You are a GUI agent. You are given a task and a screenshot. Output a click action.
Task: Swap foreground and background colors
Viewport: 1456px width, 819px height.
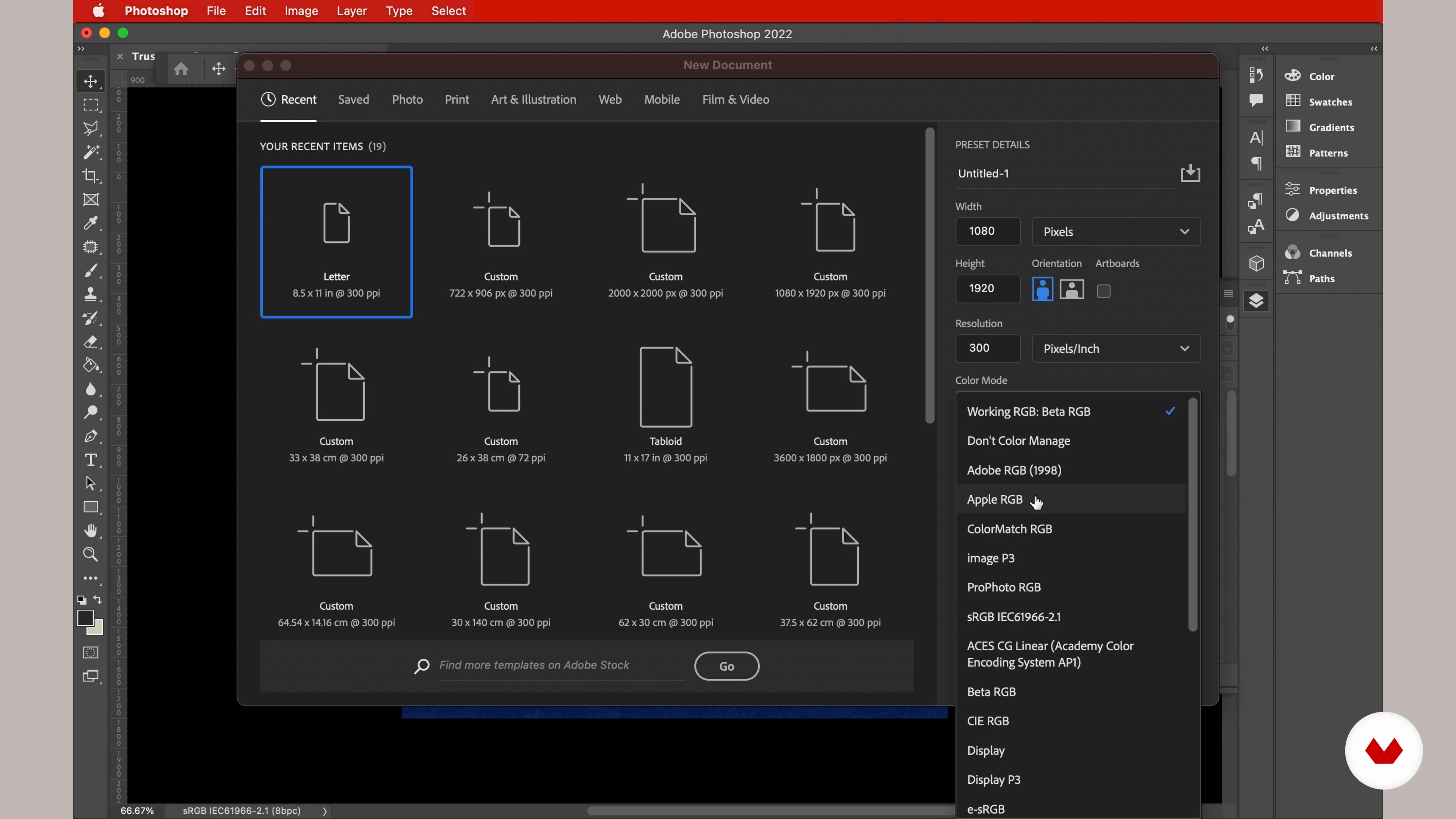click(98, 600)
